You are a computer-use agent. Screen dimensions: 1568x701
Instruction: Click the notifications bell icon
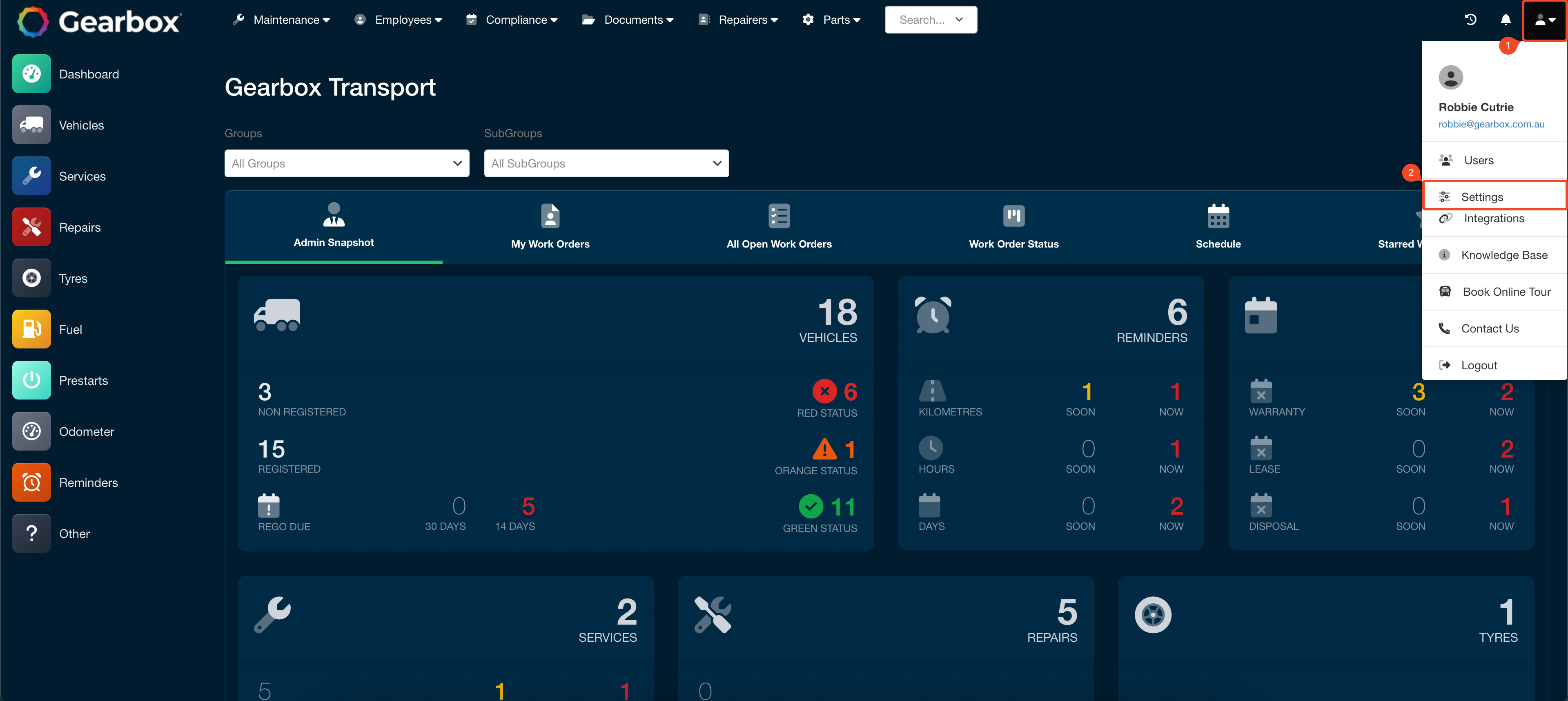pos(1505,20)
